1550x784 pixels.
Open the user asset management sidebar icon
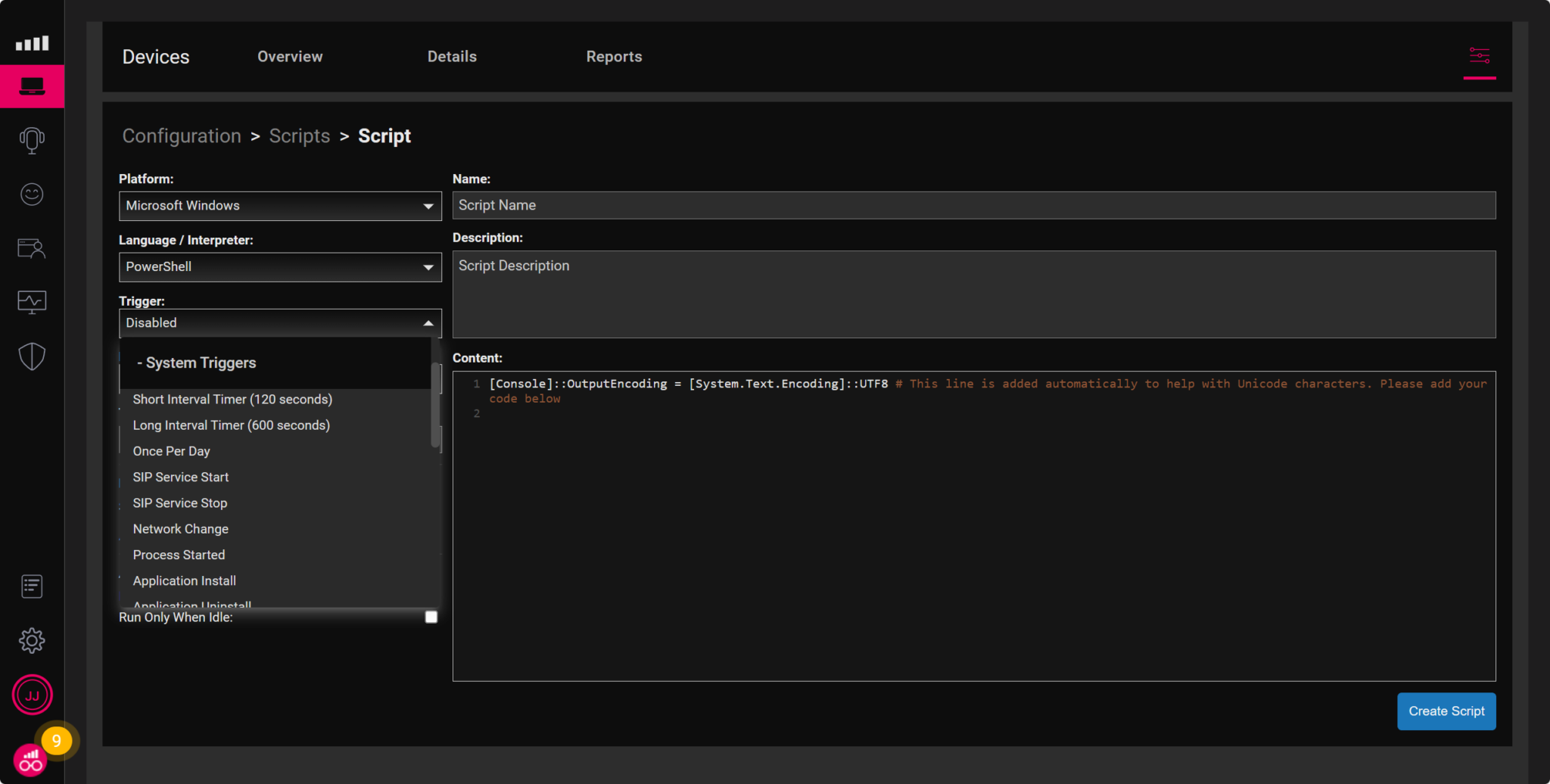[x=32, y=248]
